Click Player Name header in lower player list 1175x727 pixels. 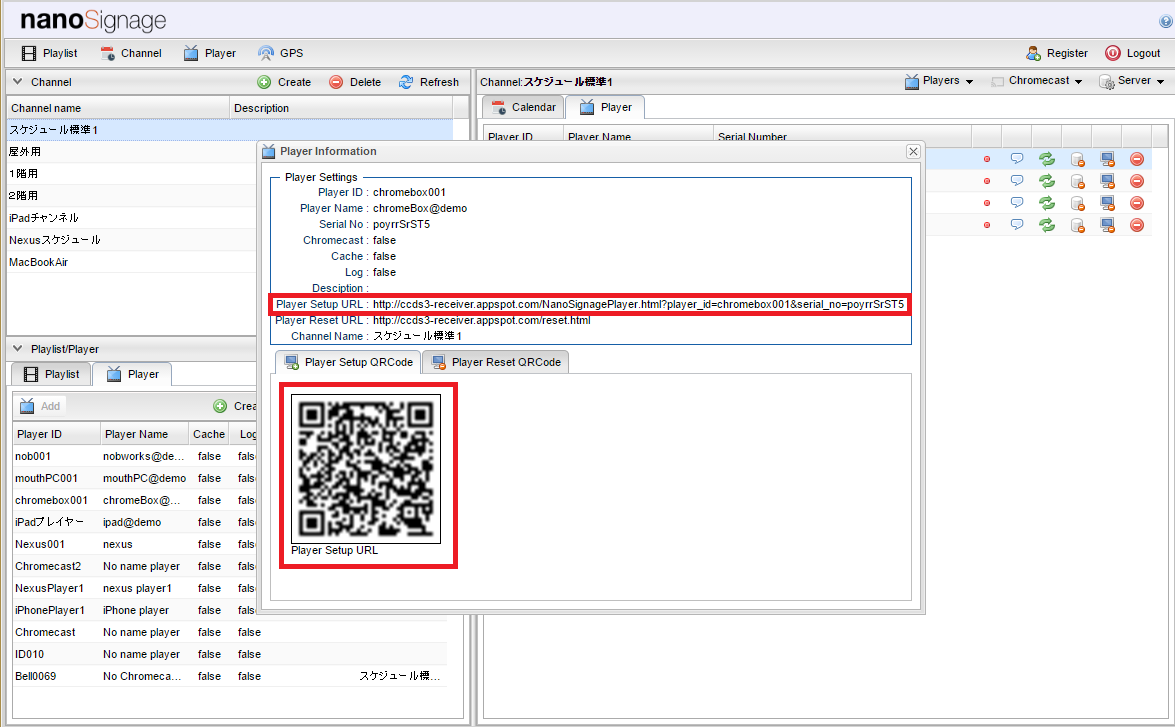(144, 434)
